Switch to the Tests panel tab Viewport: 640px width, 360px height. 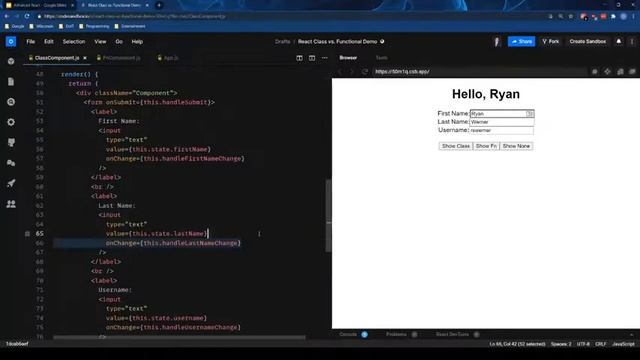(382, 58)
